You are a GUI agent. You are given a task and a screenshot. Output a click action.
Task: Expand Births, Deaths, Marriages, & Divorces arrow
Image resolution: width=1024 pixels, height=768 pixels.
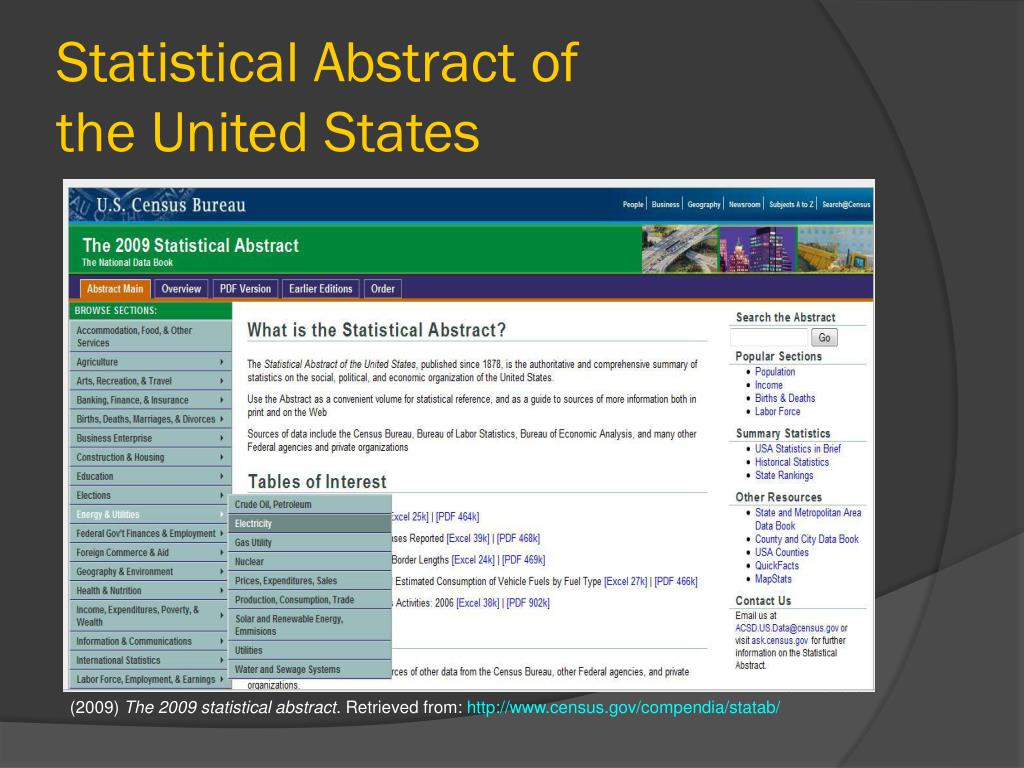221,419
